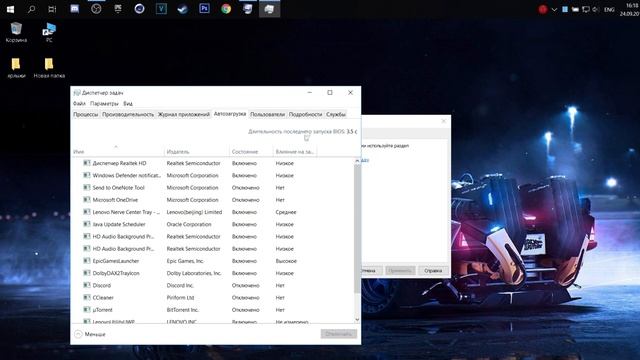The height and width of the screenshot is (360, 640).
Task: Select Диспетчер Realtek HD row
Action: click(212, 163)
